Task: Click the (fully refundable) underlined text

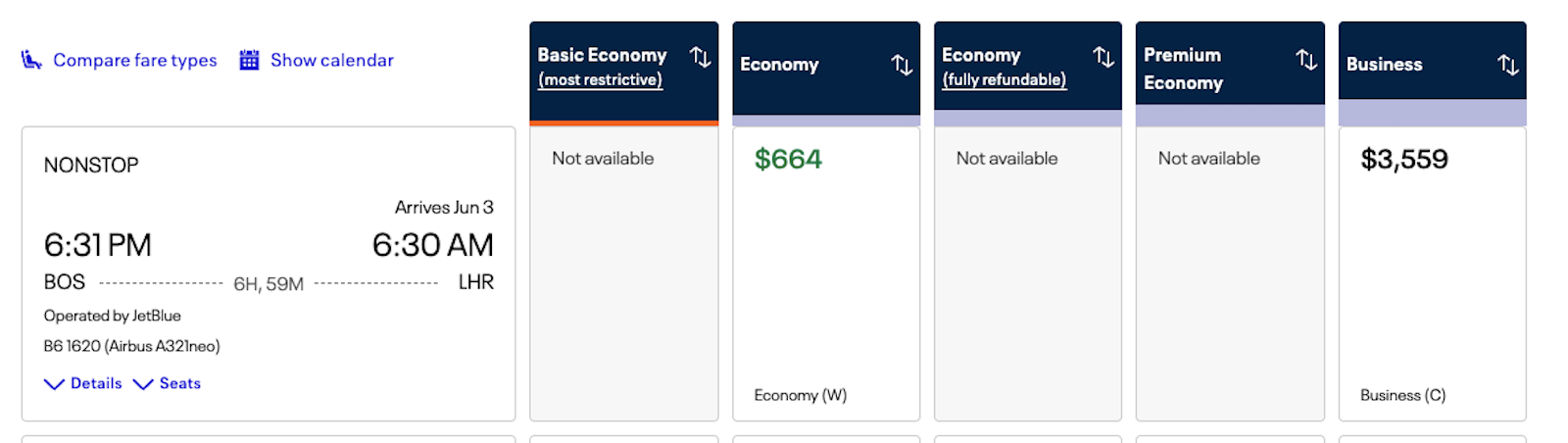Action: click(1004, 80)
